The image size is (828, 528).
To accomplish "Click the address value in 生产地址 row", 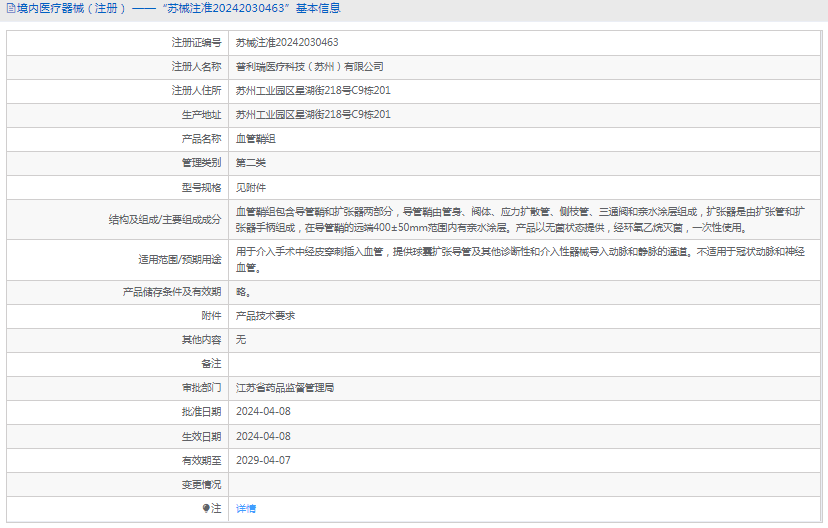I will (x=313, y=115).
